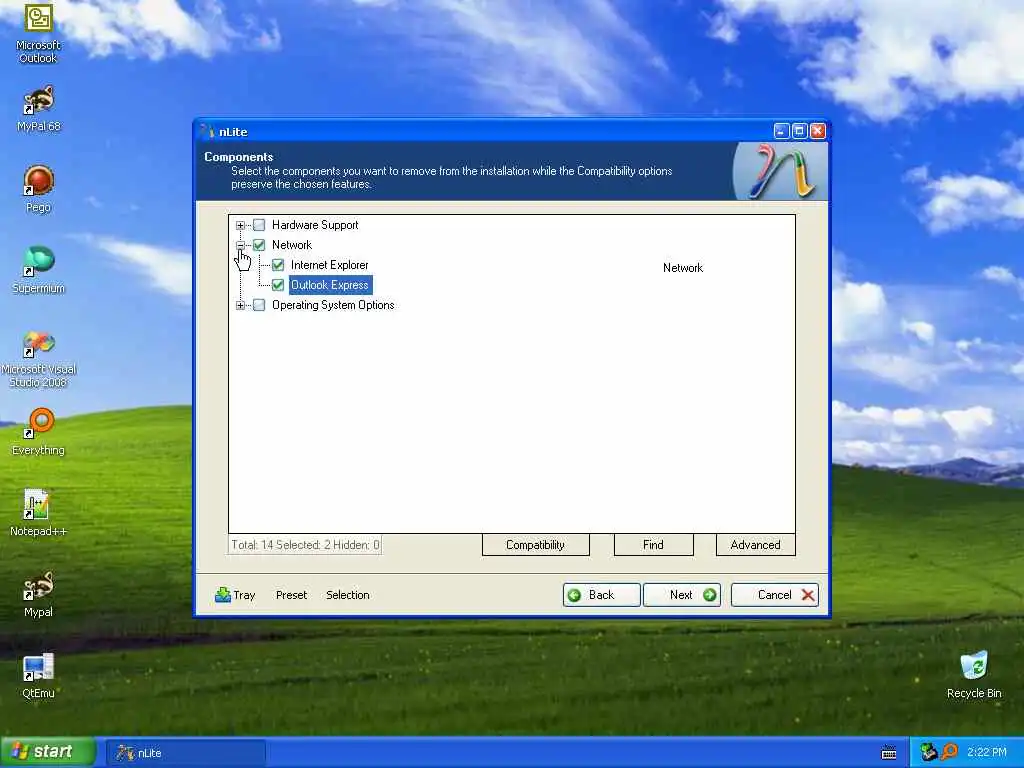Select the Pego desktop shortcut
Screen dimensions: 1024x768
(38, 189)
